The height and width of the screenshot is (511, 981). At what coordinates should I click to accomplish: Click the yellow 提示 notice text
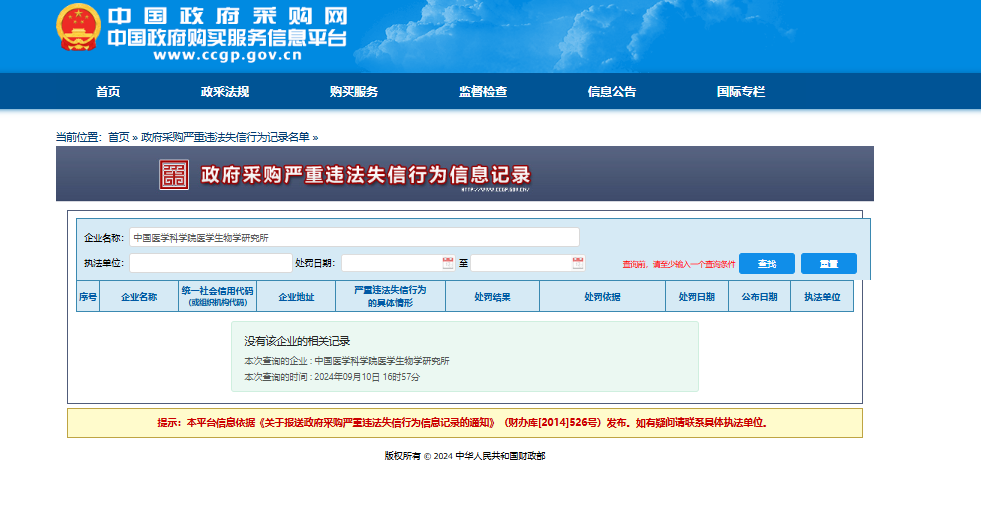[x=464, y=423]
